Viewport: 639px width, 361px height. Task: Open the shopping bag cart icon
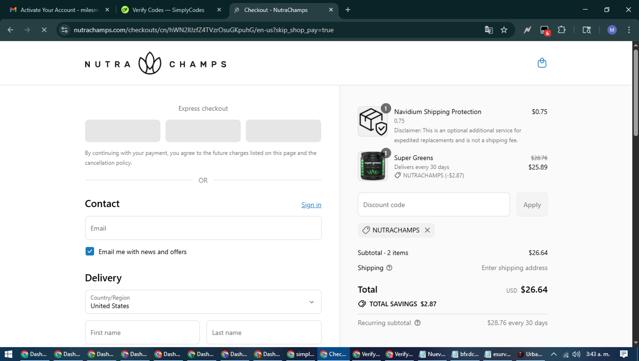pos(542,63)
